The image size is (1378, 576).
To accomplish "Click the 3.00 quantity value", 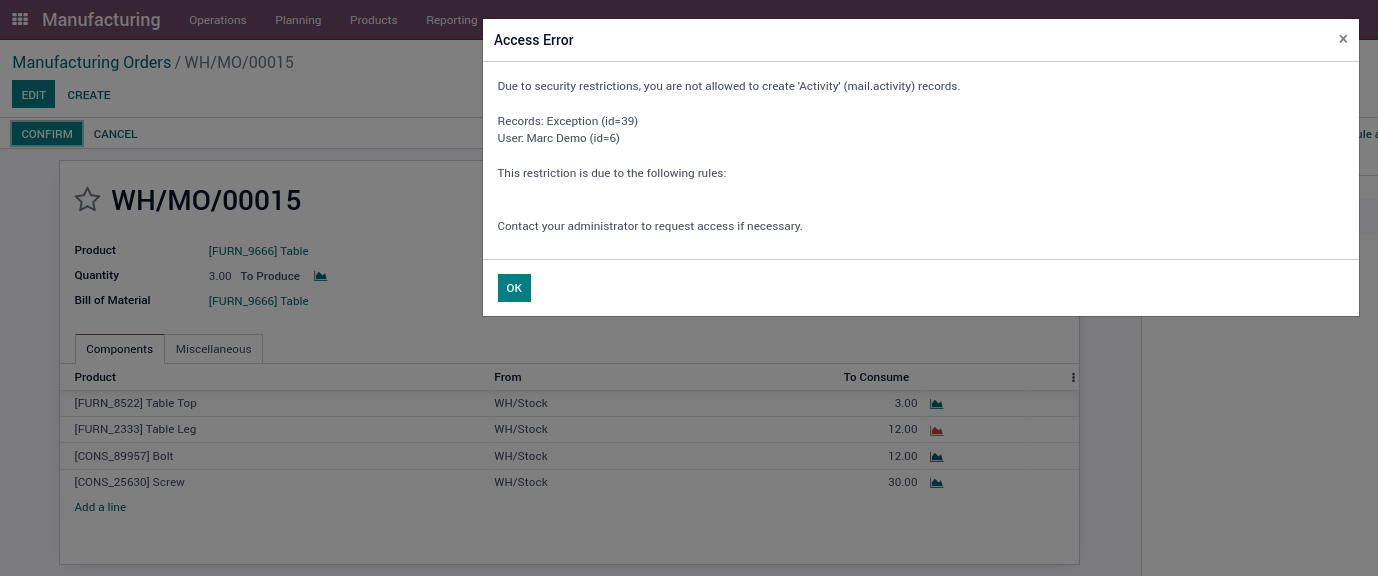I will tap(220, 276).
